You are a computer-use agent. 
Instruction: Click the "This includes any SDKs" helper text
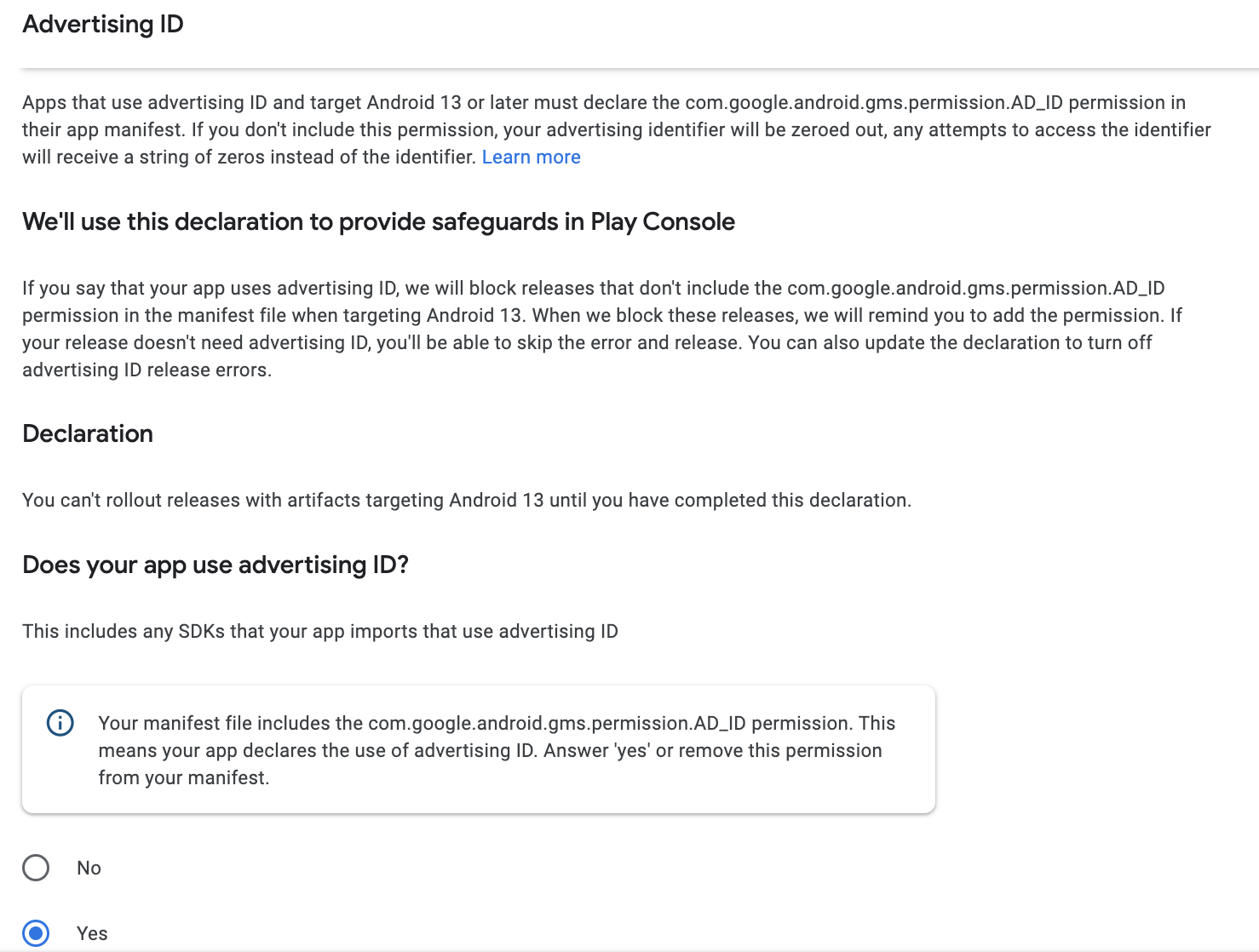319,632
